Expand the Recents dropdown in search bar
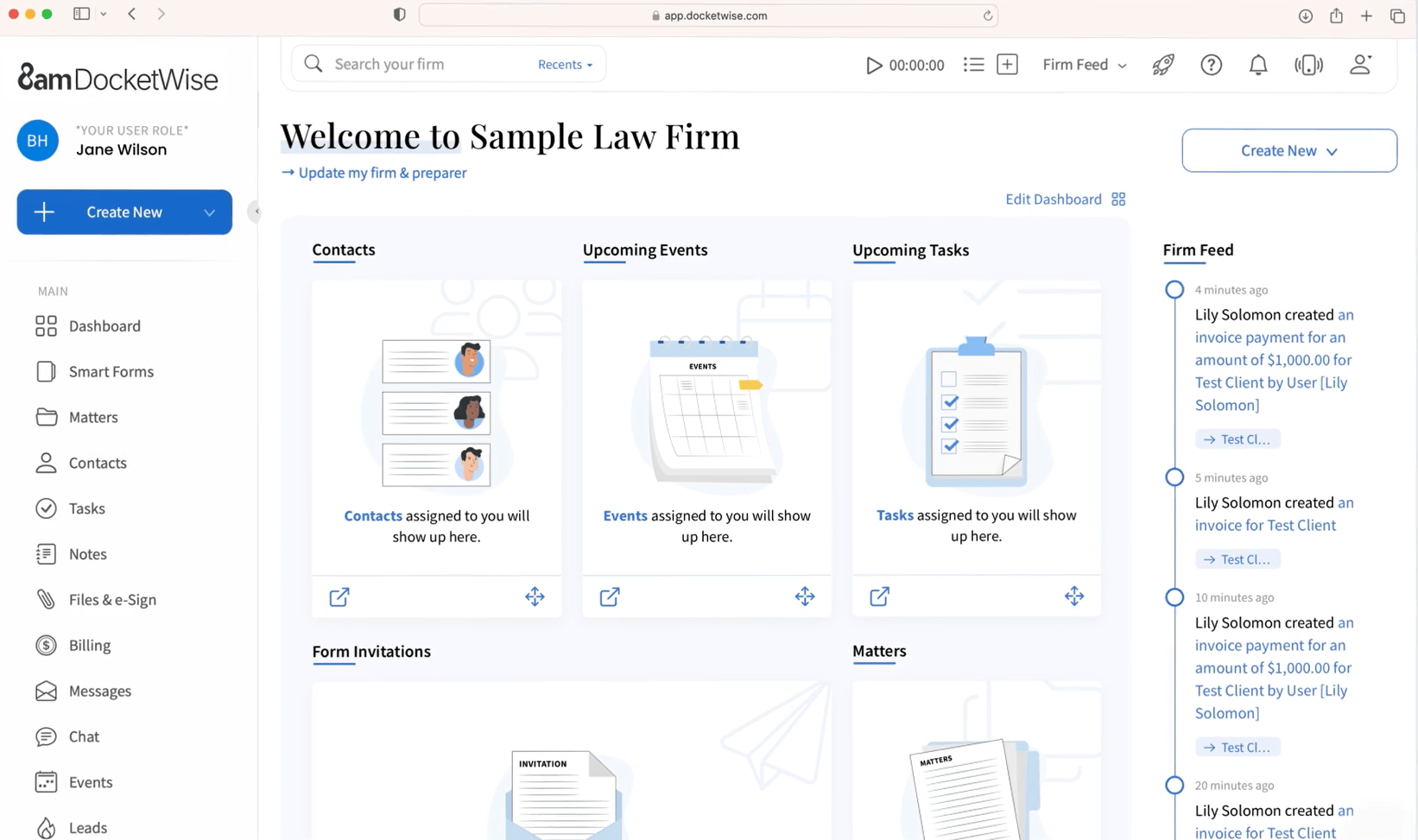The height and width of the screenshot is (840, 1418). point(565,65)
